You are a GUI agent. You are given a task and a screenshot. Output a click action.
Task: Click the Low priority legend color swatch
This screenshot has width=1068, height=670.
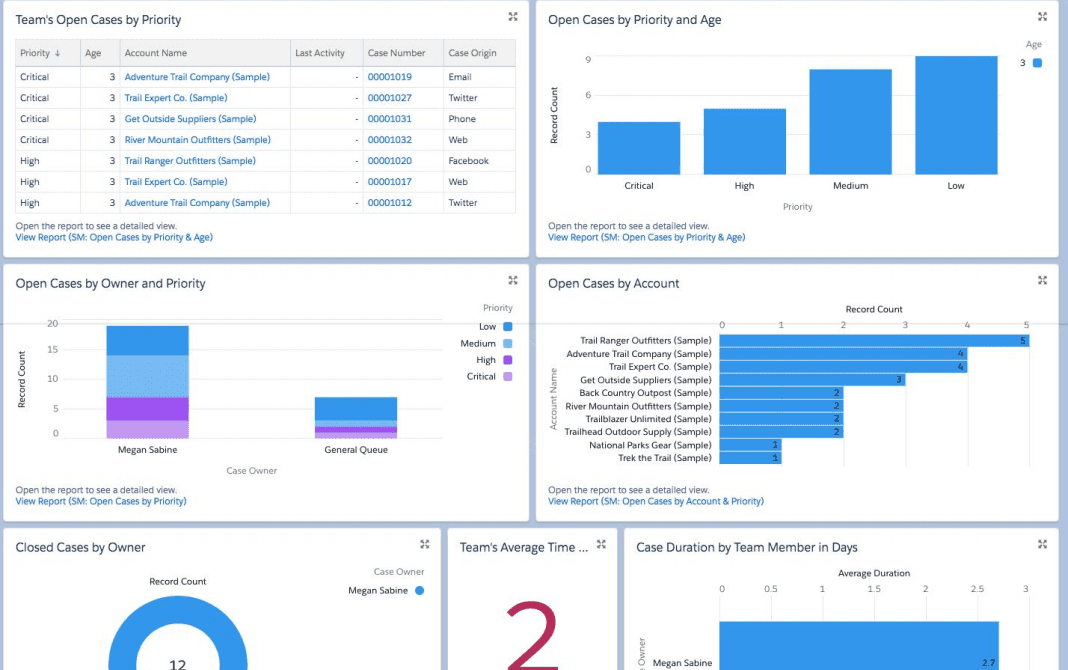pos(508,327)
